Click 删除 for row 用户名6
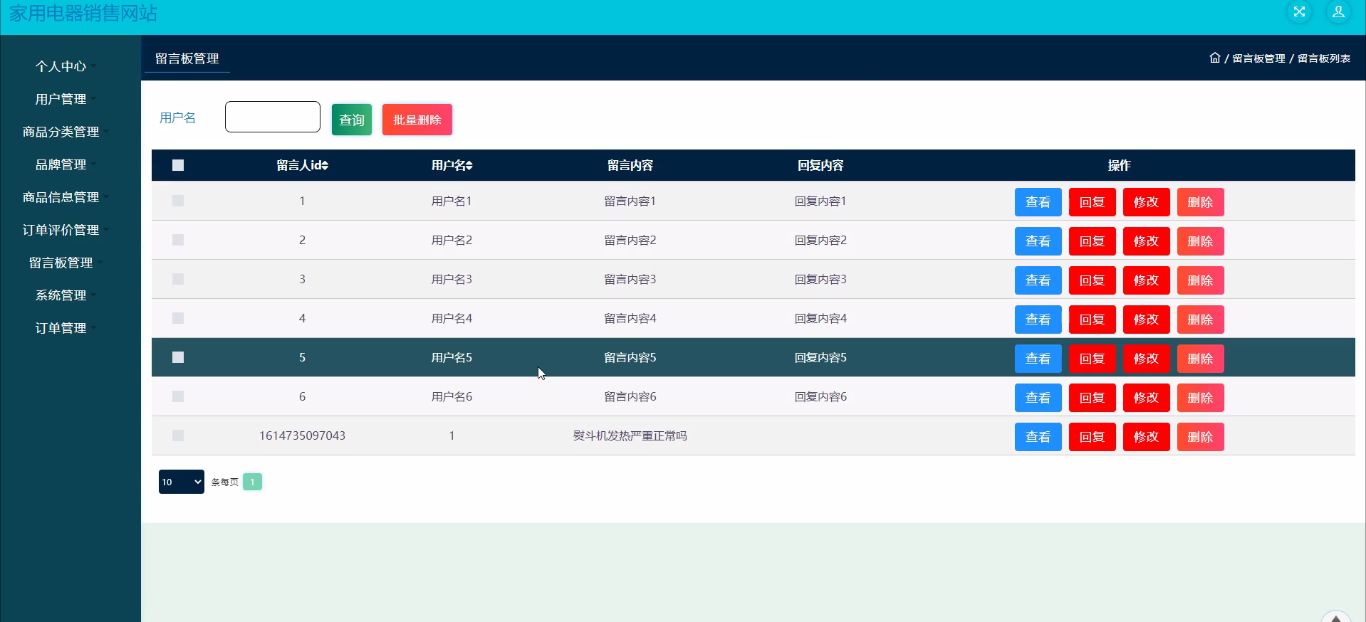The image size is (1366, 622). pos(1200,397)
